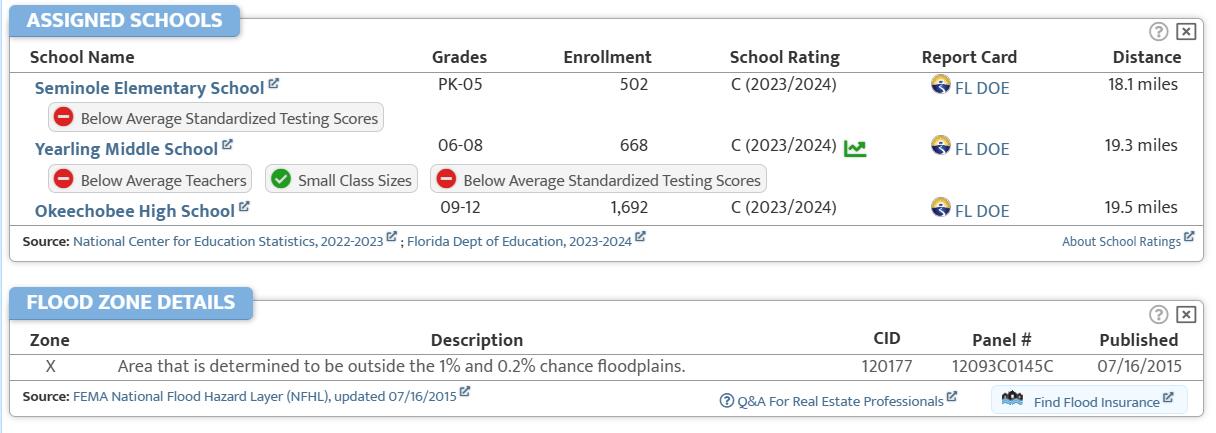Open Florida Dept of Education source link
The image size is (1216, 433).
(519, 241)
